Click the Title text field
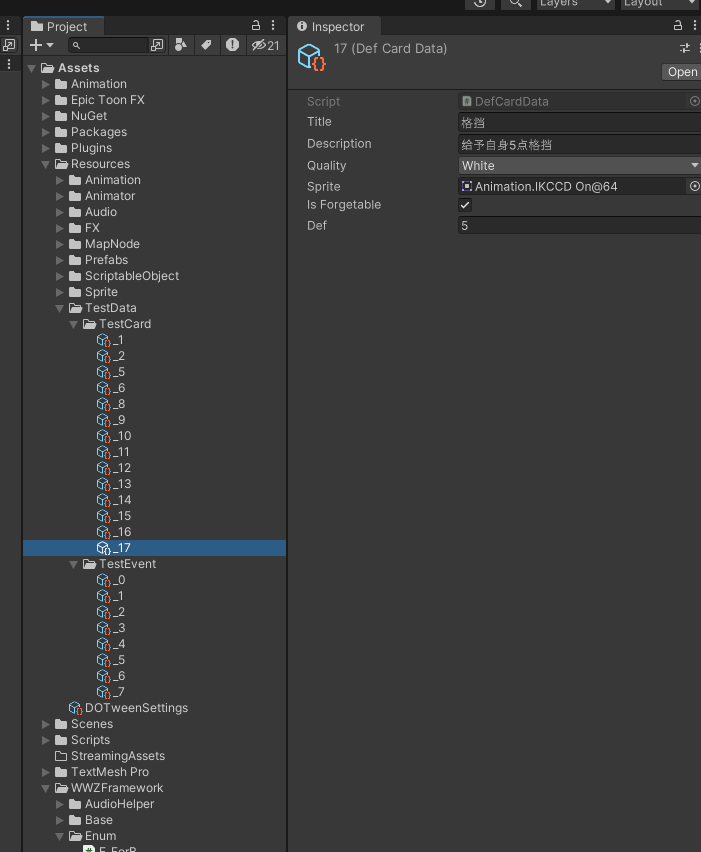The width and height of the screenshot is (701, 852). (x=580, y=122)
